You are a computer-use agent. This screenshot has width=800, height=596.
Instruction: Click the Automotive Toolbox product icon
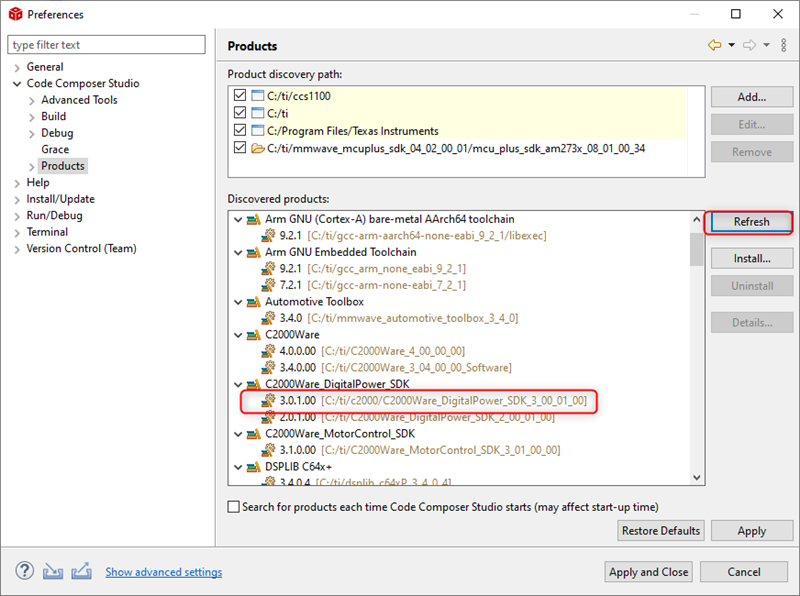point(254,302)
